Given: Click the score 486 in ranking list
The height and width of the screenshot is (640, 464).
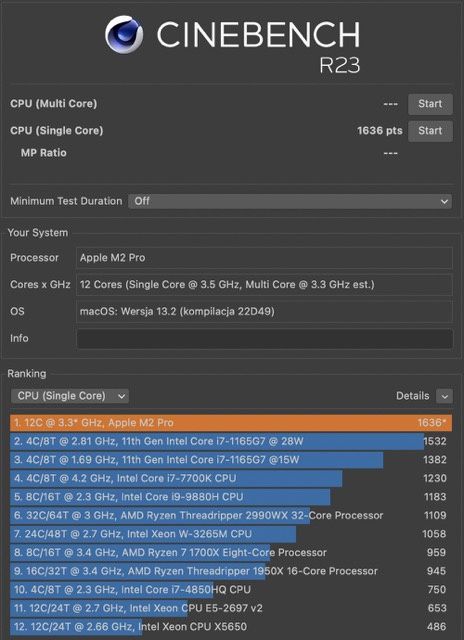Looking at the screenshot, I should click(437, 627).
